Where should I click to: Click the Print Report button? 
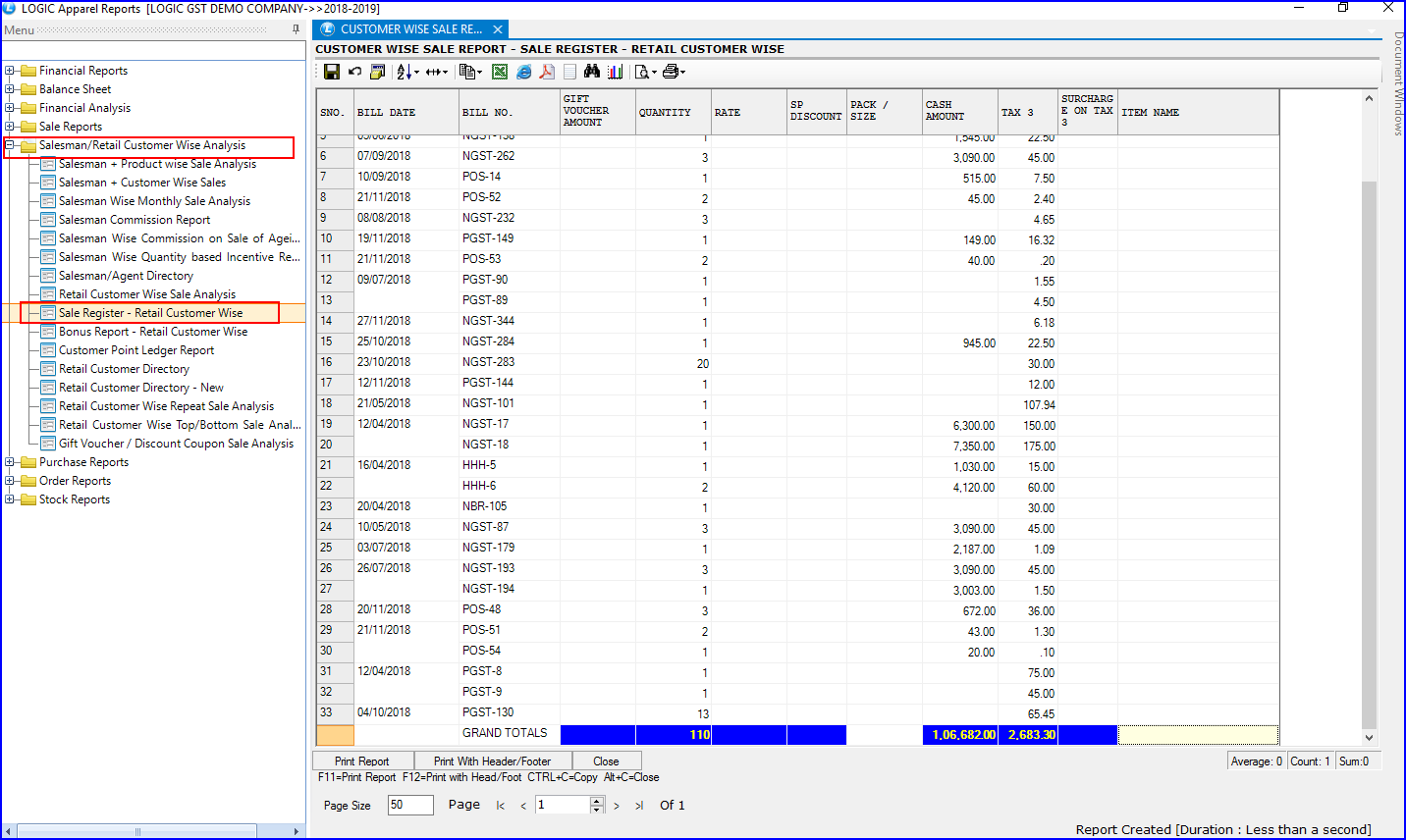(x=362, y=761)
